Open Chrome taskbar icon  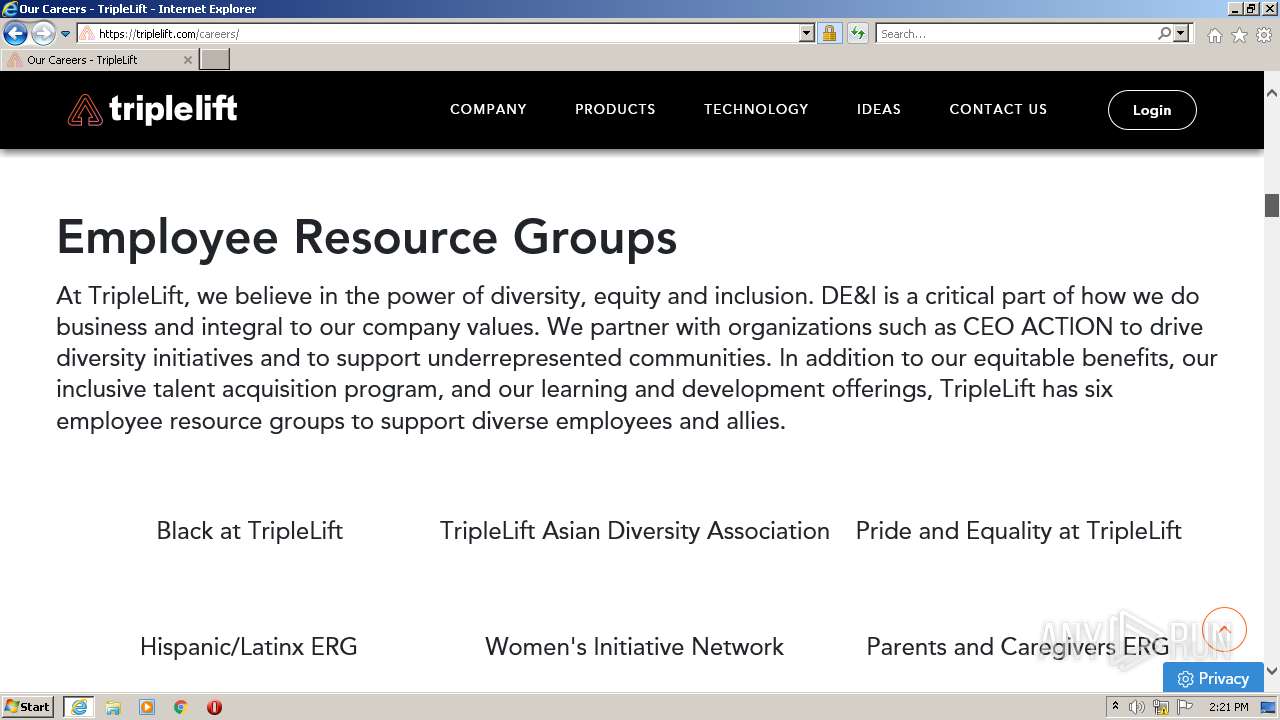[181, 707]
